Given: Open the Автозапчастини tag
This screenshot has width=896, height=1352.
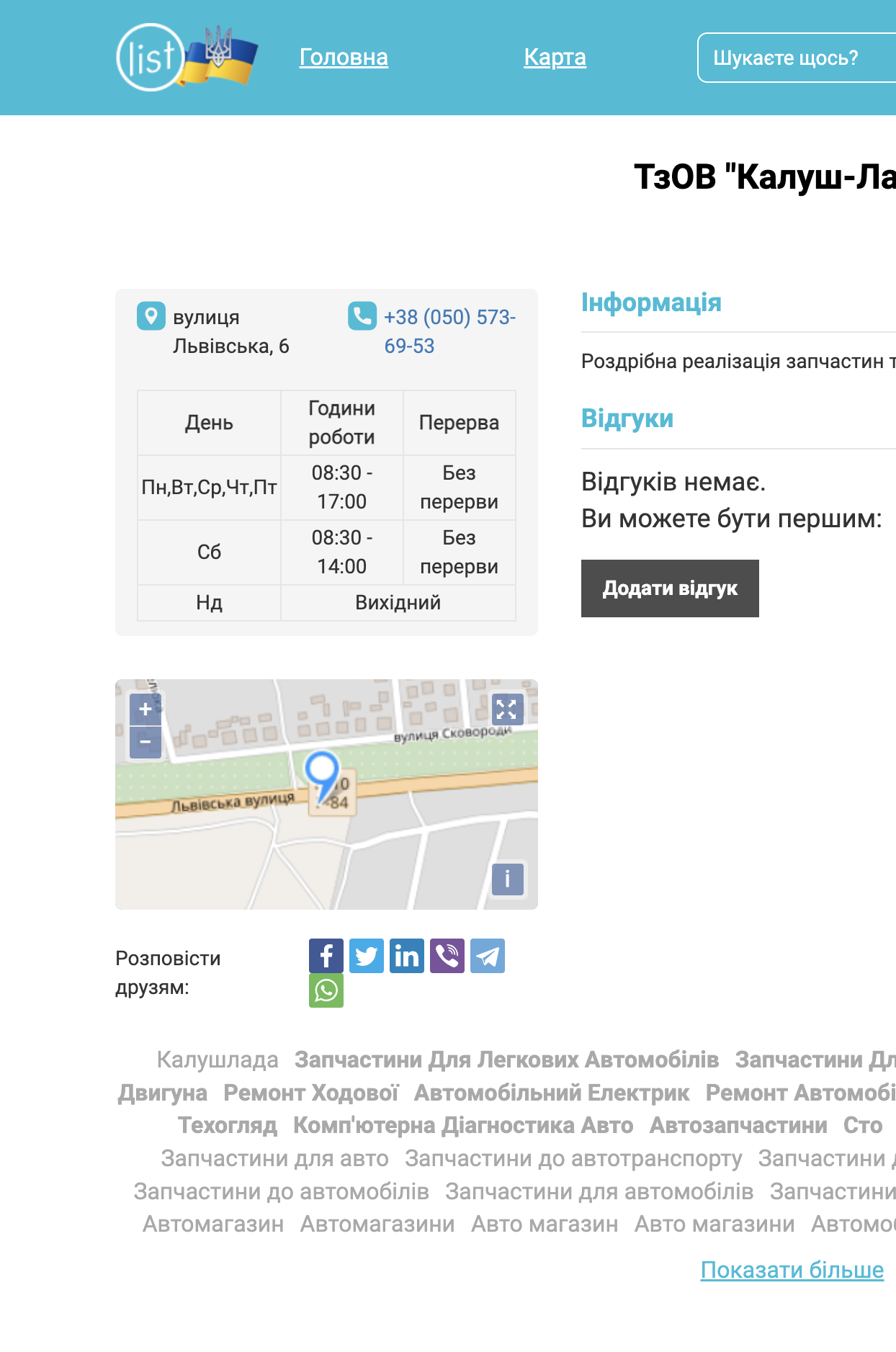Looking at the screenshot, I should pyautogui.click(x=738, y=1125).
